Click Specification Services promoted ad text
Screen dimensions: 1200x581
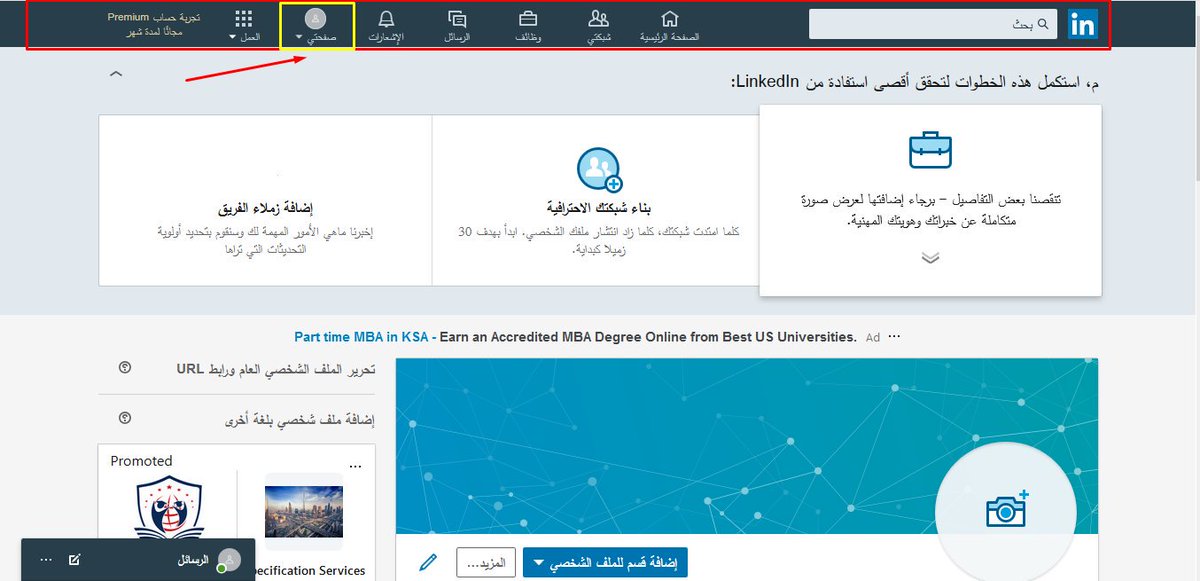[x=310, y=571]
